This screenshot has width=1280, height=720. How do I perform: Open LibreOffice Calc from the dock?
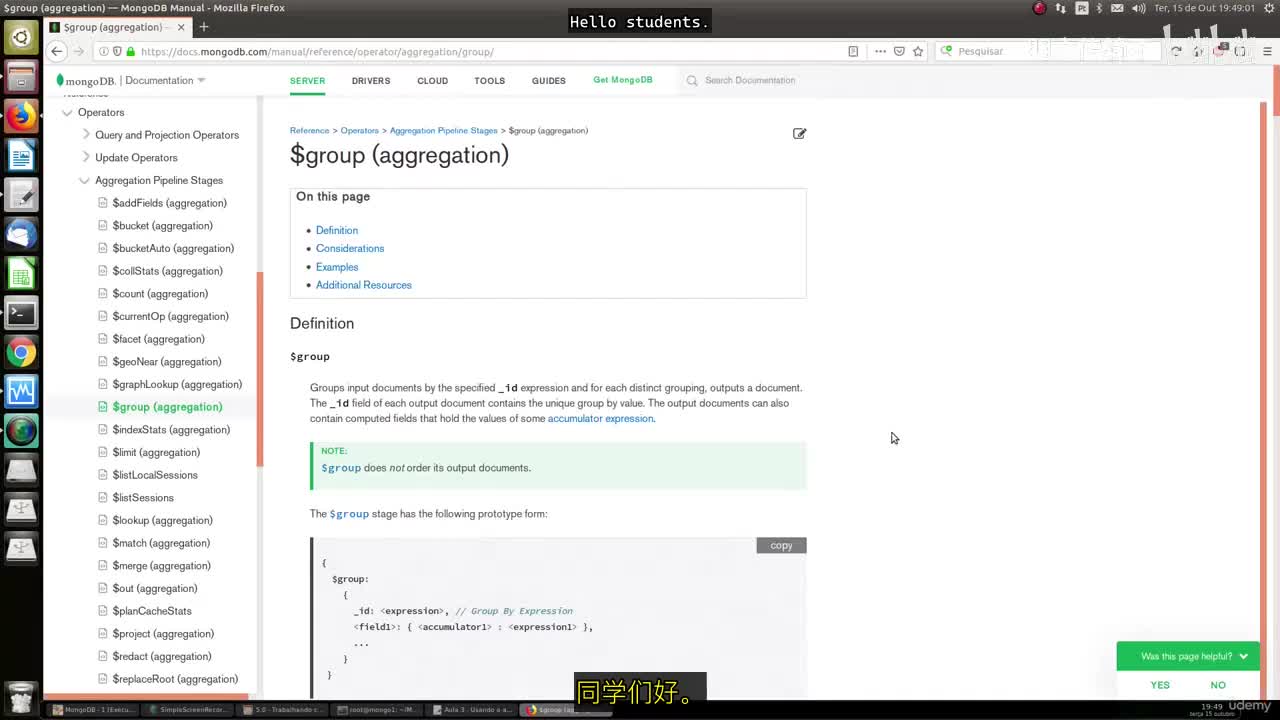pyautogui.click(x=21, y=273)
